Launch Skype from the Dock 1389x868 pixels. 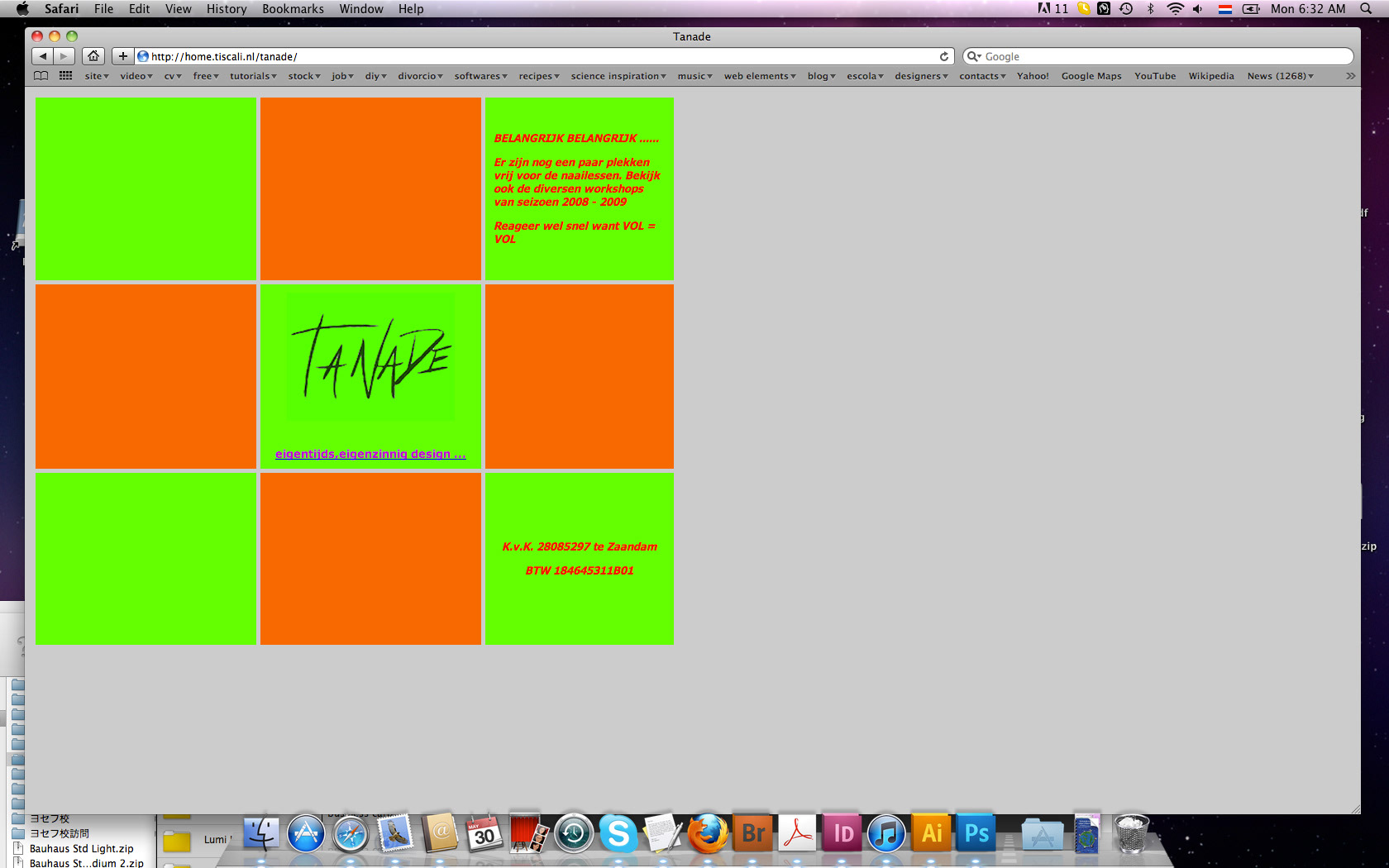(x=618, y=833)
